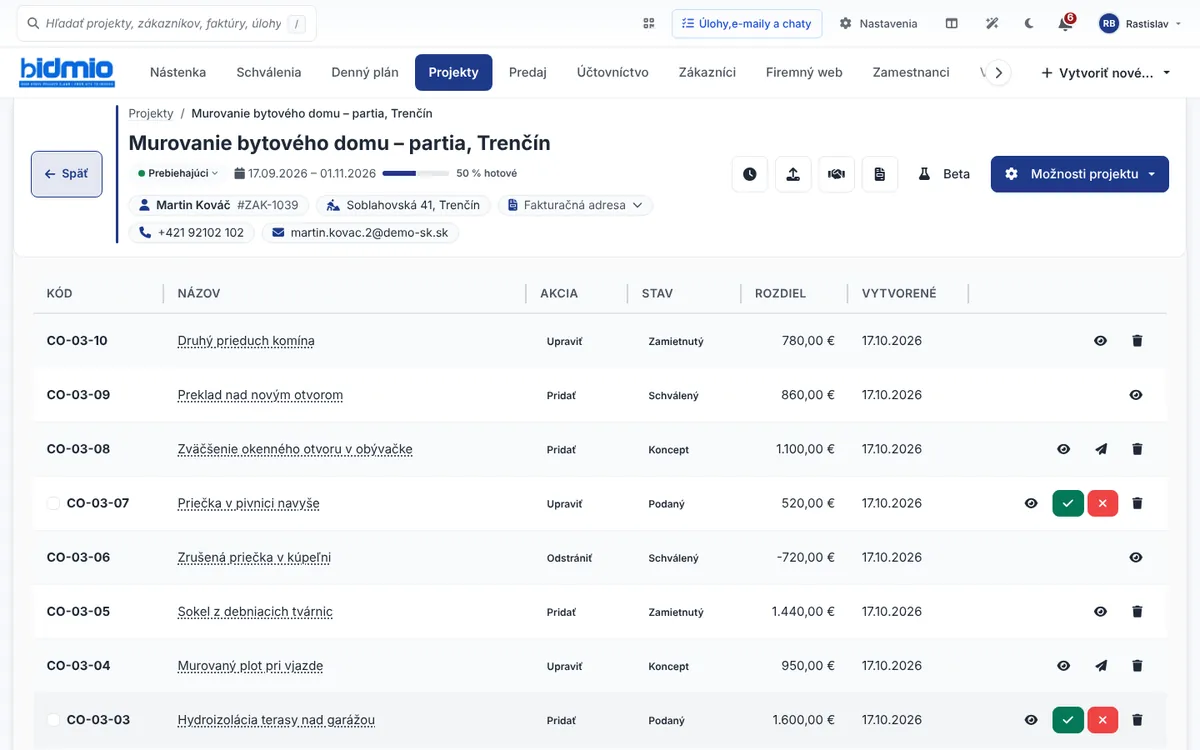This screenshot has width=1200, height=750.
Task: Open the Zákazníci tab
Action: click(x=707, y=72)
